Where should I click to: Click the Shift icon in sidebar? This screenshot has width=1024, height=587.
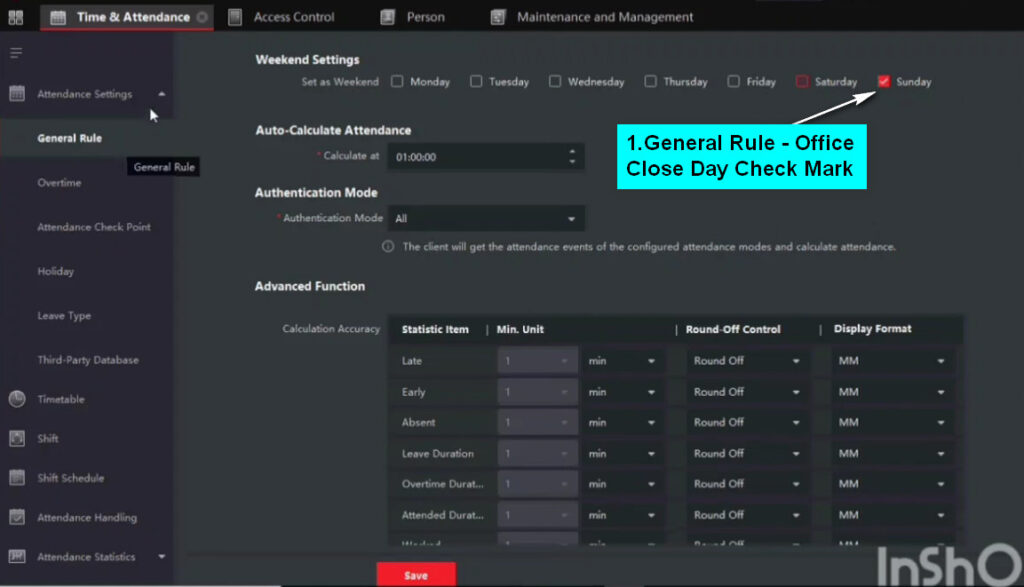click(17, 439)
